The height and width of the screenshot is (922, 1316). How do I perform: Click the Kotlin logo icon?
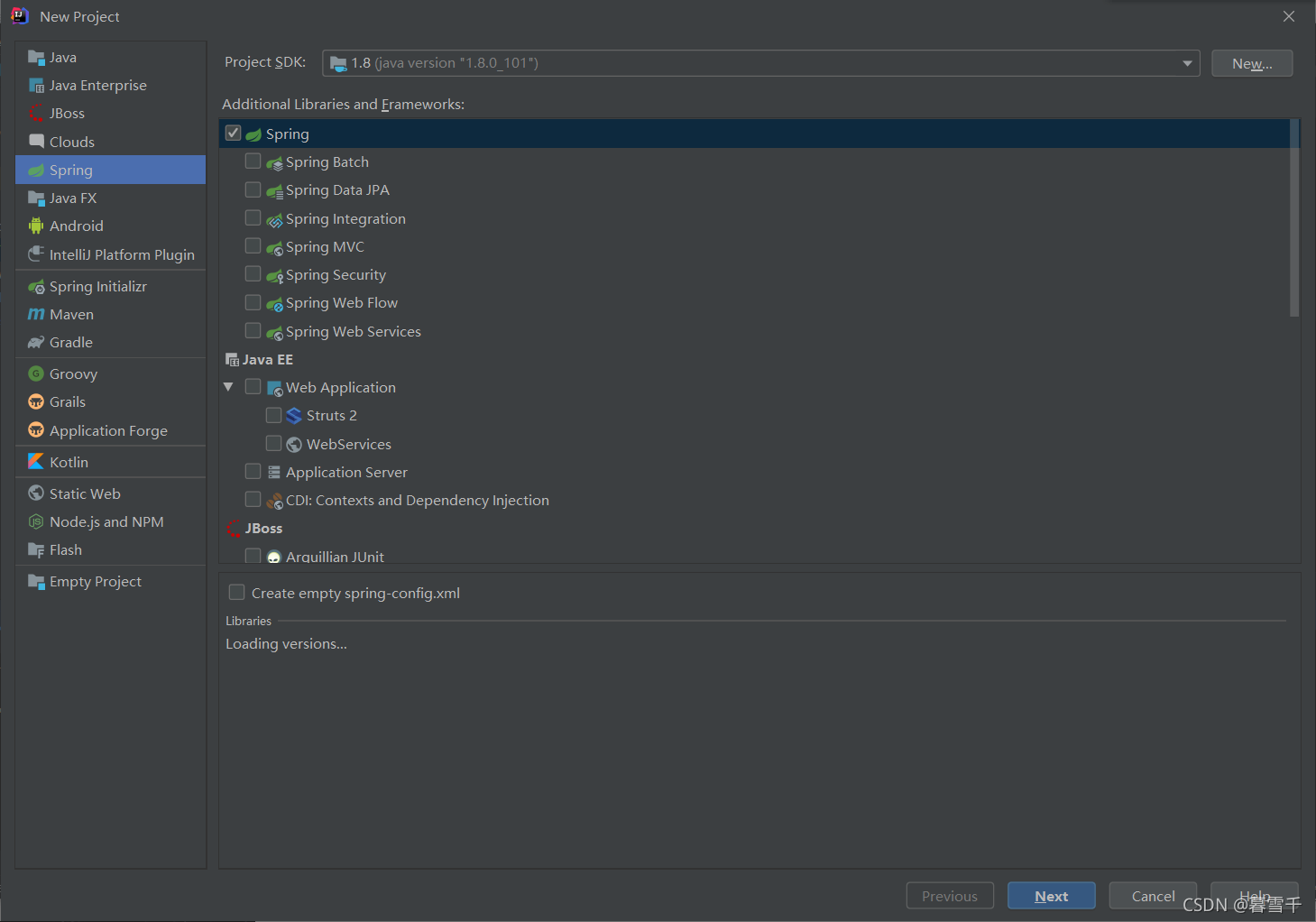coord(36,461)
